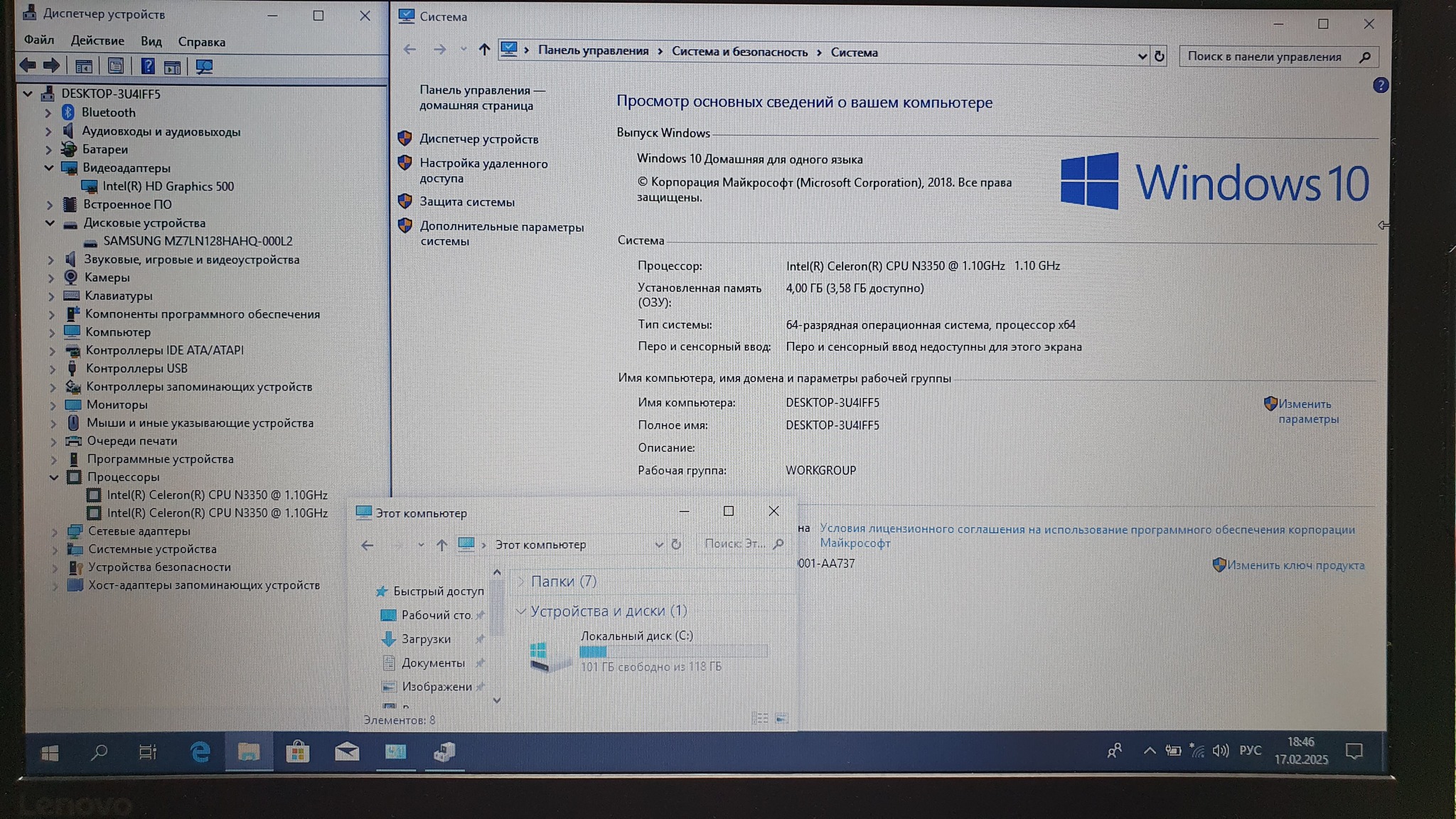Click the Защита системы link

click(466, 202)
